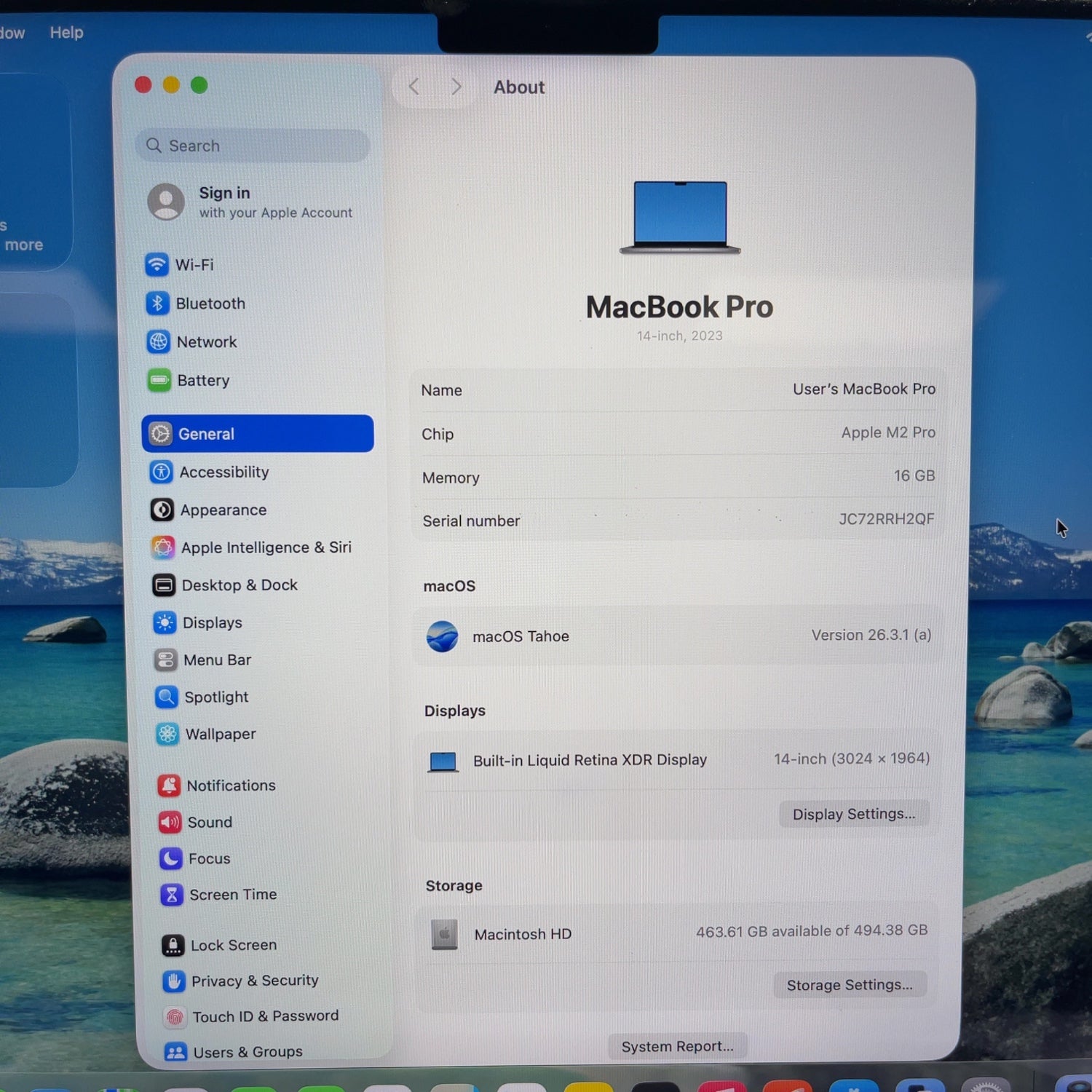1092x1092 pixels.
Task: Click the Chip label
Action: tap(438, 435)
